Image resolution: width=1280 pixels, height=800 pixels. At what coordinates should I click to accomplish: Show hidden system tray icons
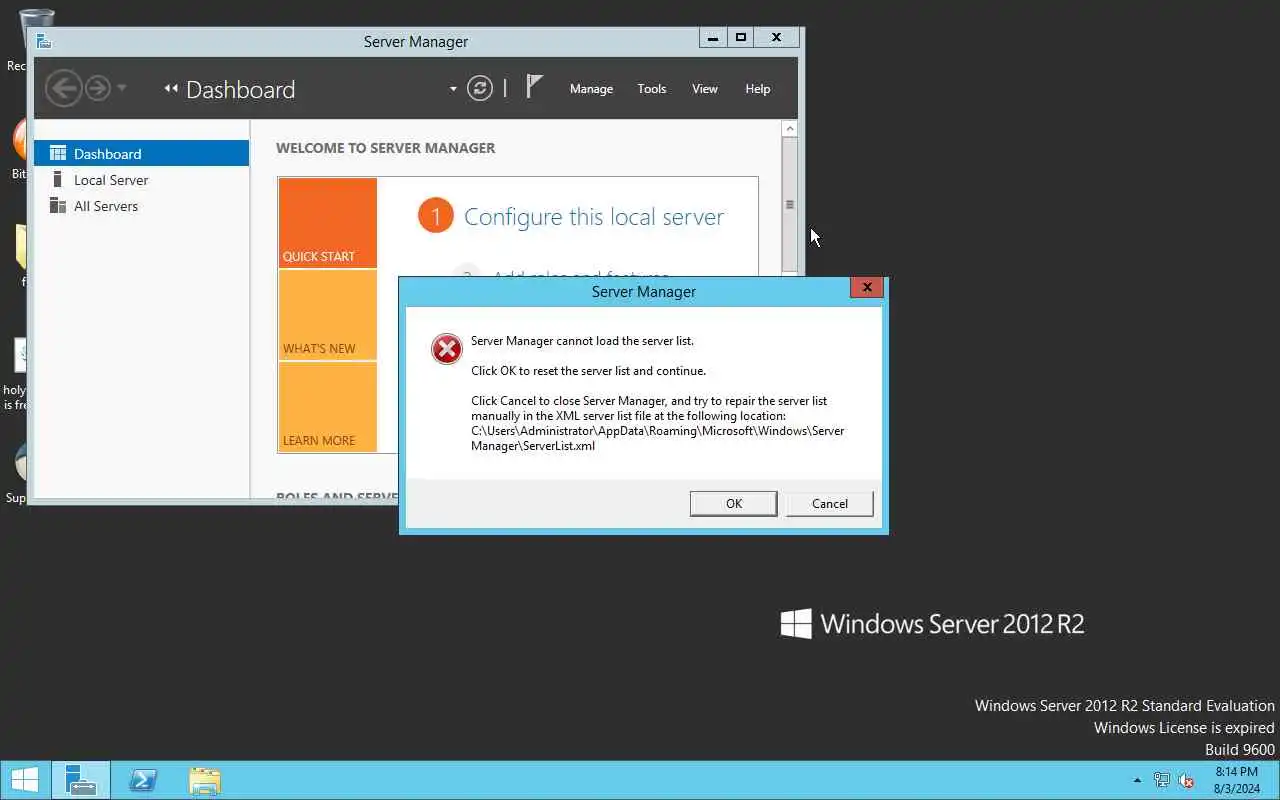pos(1137,780)
